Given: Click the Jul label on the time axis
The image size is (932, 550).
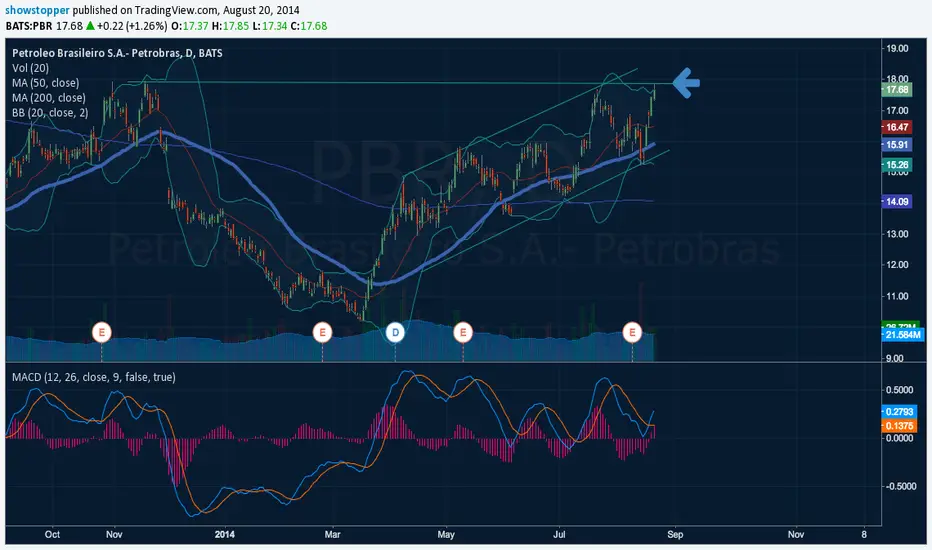Looking at the screenshot, I should coord(559,534).
